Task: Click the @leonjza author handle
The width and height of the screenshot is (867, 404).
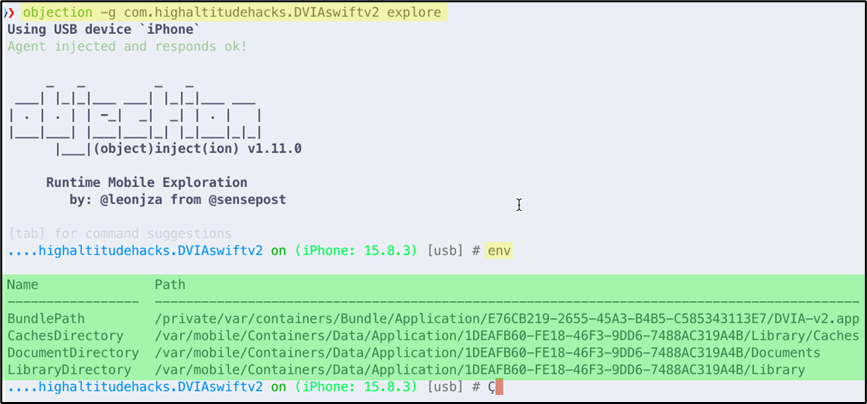Action: click(x=131, y=200)
